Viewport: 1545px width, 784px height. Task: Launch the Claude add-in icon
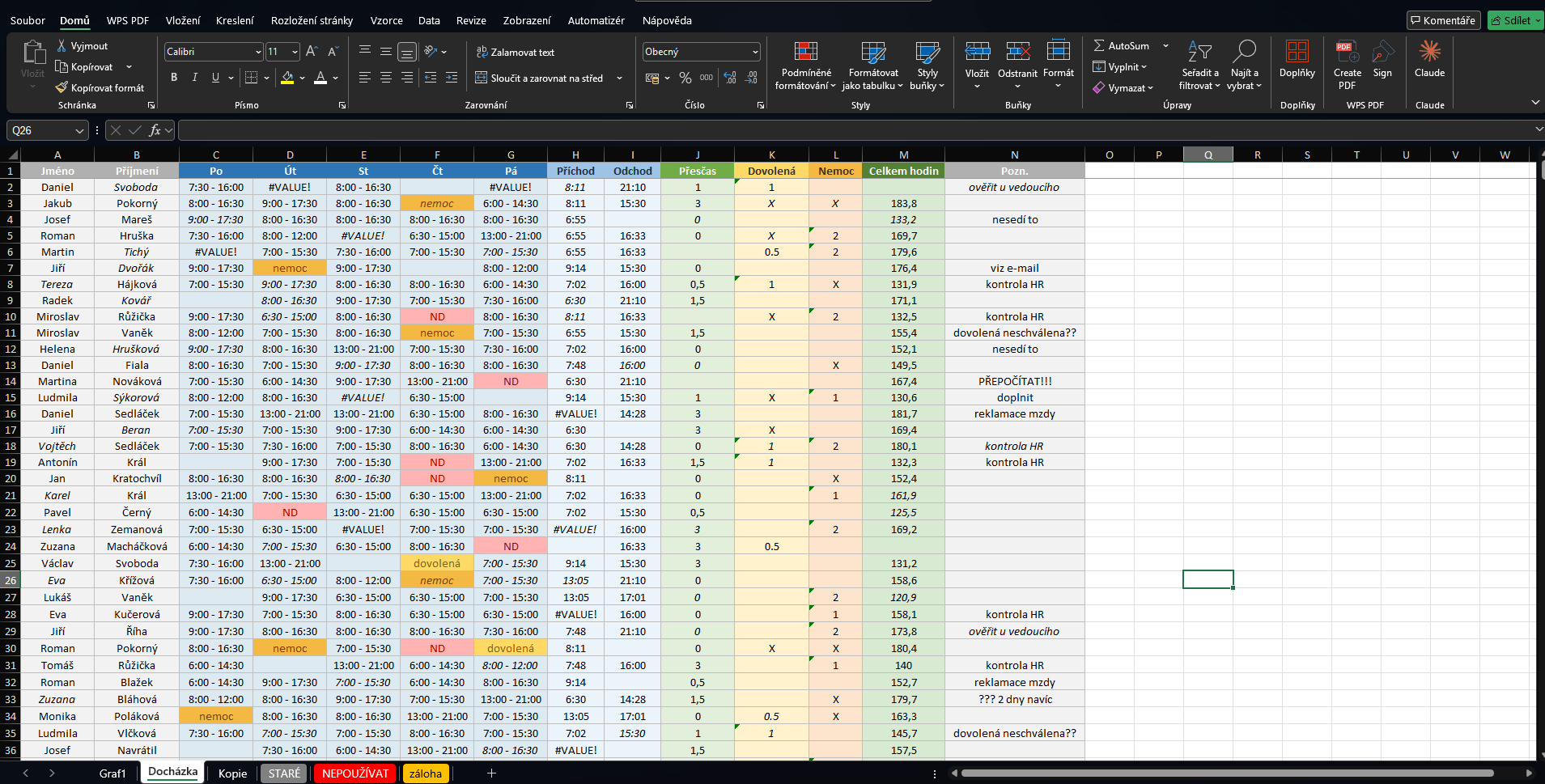[x=1430, y=51]
